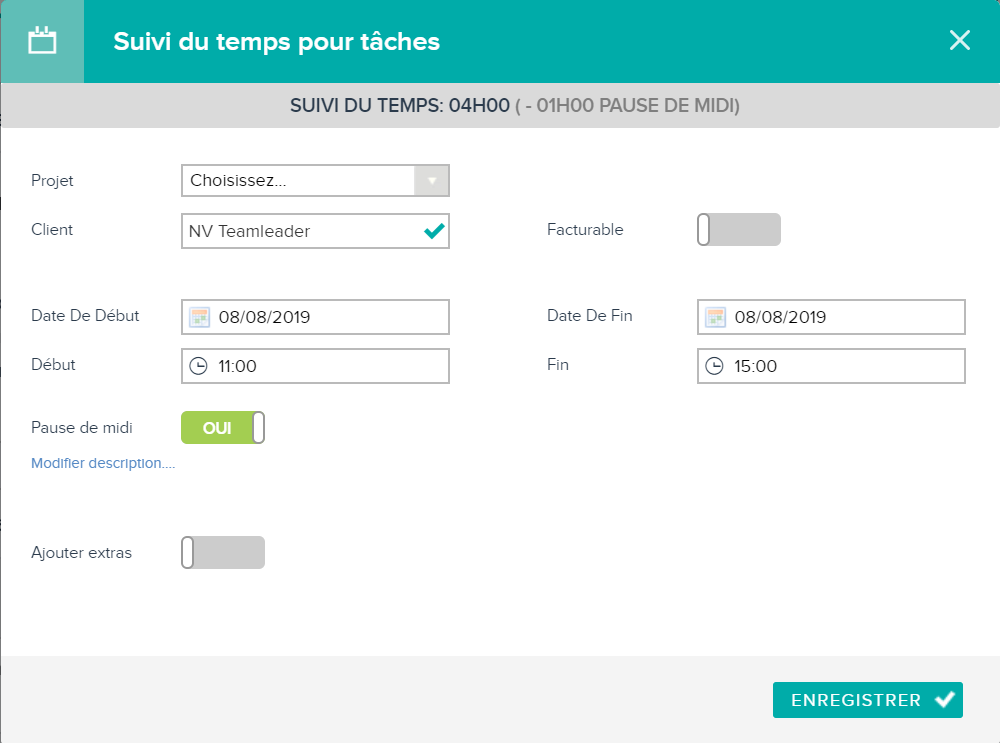Save with the Enregistrer button
The height and width of the screenshot is (743, 1000).
867,700
